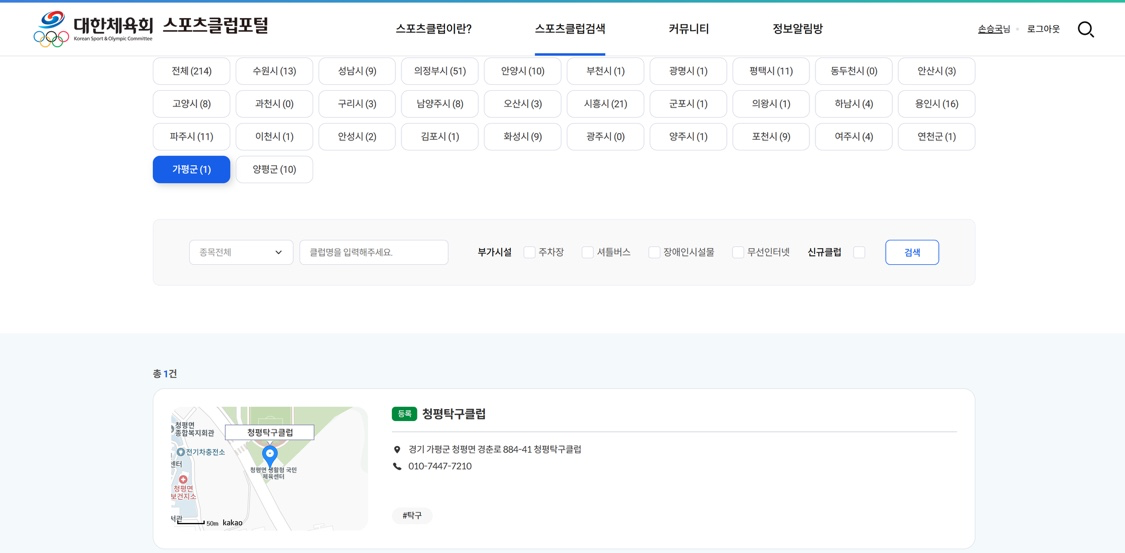This screenshot has height=553, width=1125.
Task: Open the 청평탁구클럽 map thumbnail
Action: click(269, 468)
